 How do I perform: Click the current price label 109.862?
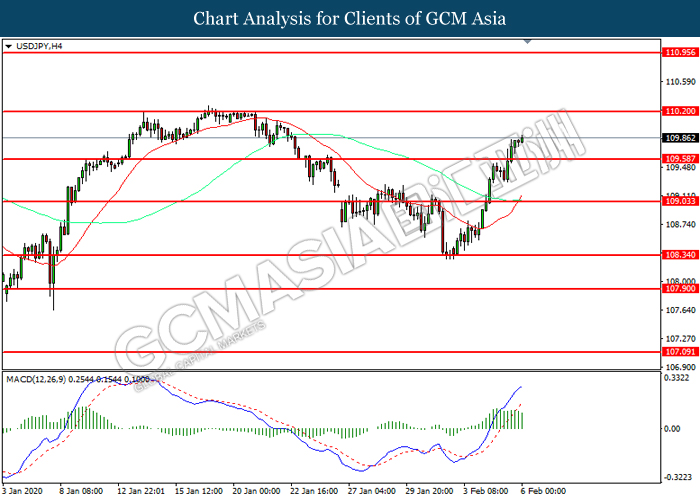[x=680, y=138]
